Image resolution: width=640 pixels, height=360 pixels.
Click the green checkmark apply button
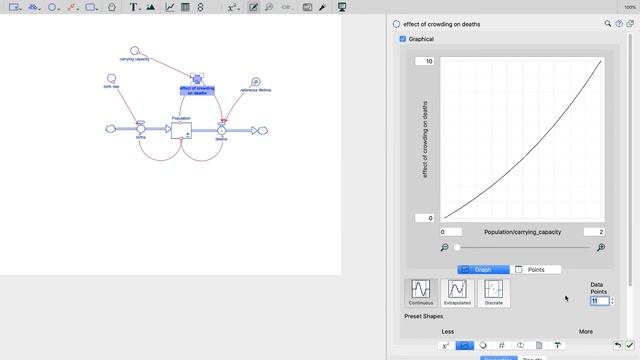630,345
